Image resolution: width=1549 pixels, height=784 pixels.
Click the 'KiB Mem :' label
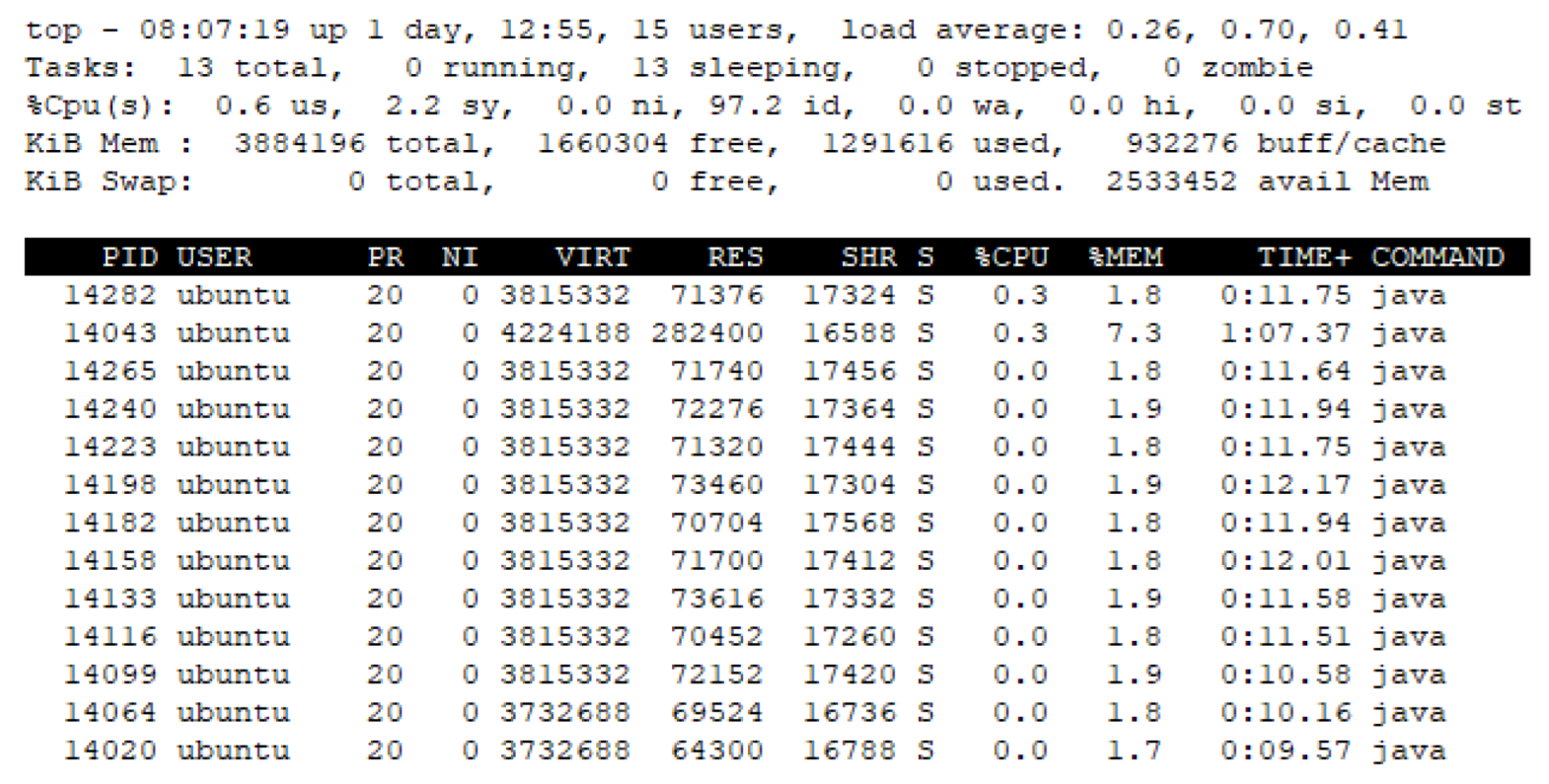tap(109, 144)
